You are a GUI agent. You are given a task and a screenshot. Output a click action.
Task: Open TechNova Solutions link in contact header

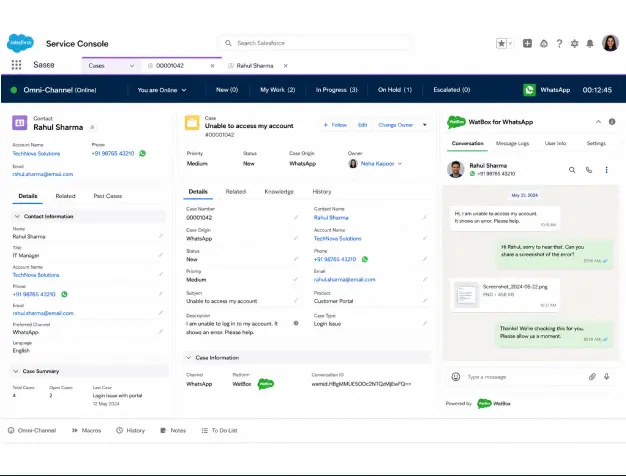(x=36, y=154)
